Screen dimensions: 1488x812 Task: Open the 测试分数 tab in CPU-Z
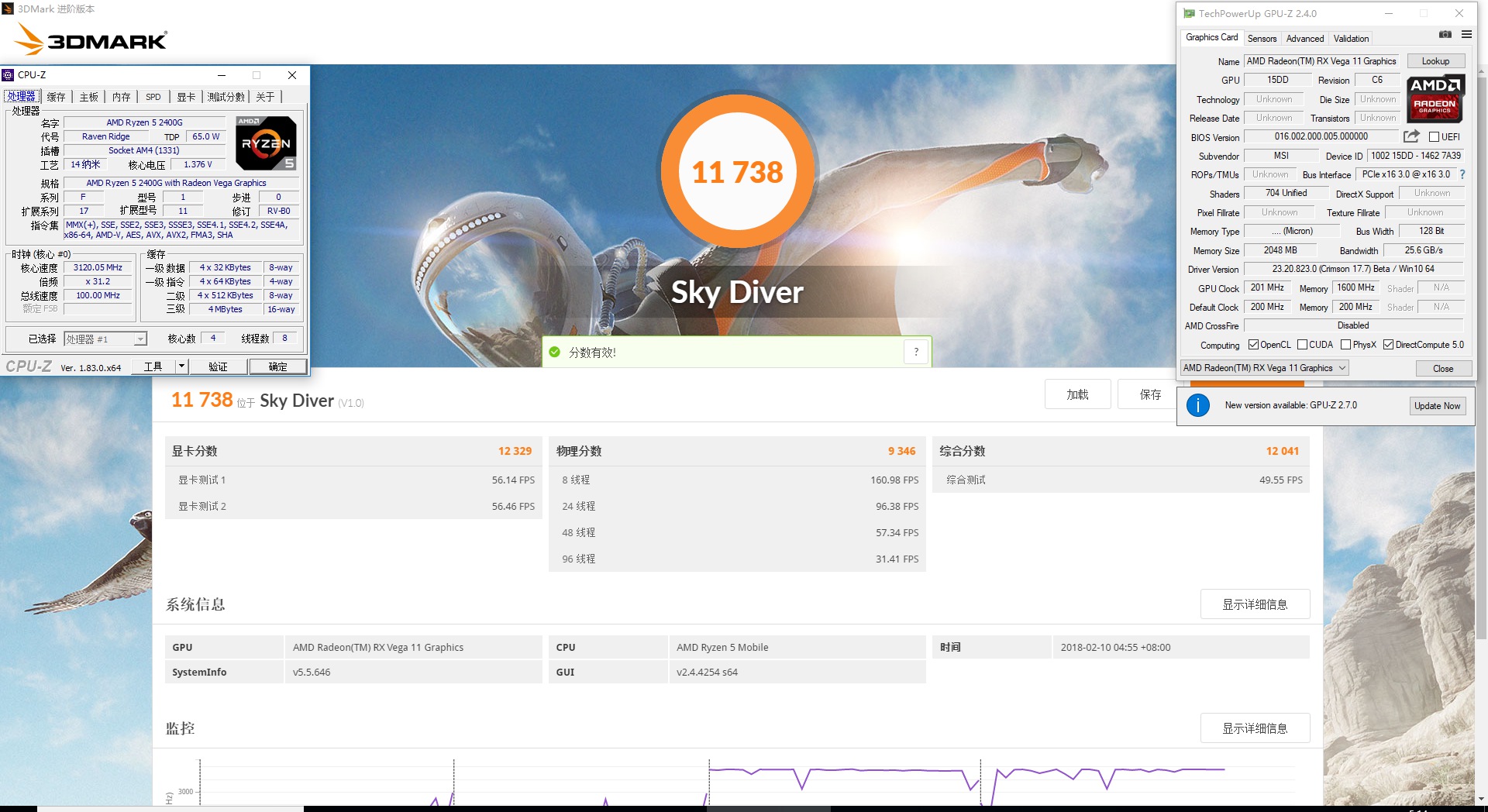coord(226,97)
